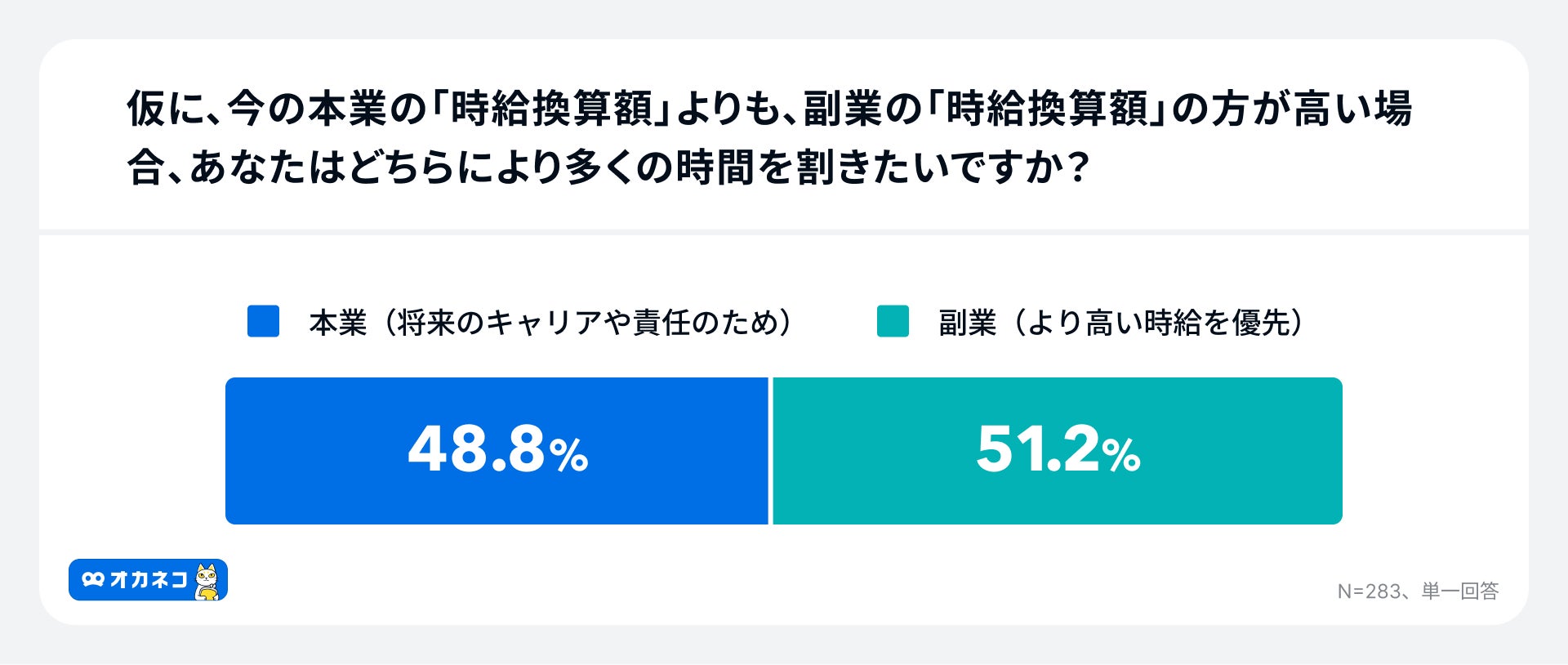The height and width of the screenshot is (665, 1568).
Task: Click the white gap between the two bars
Action: (770, 451)
